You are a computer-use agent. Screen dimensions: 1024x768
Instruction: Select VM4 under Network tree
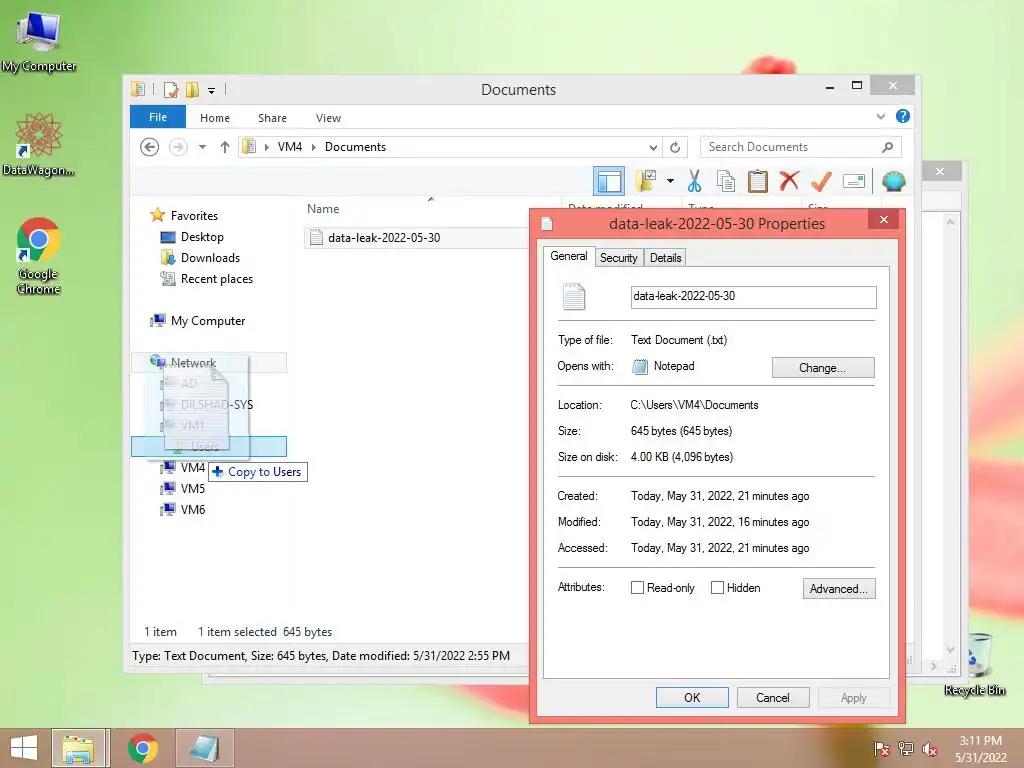[184, 468]
